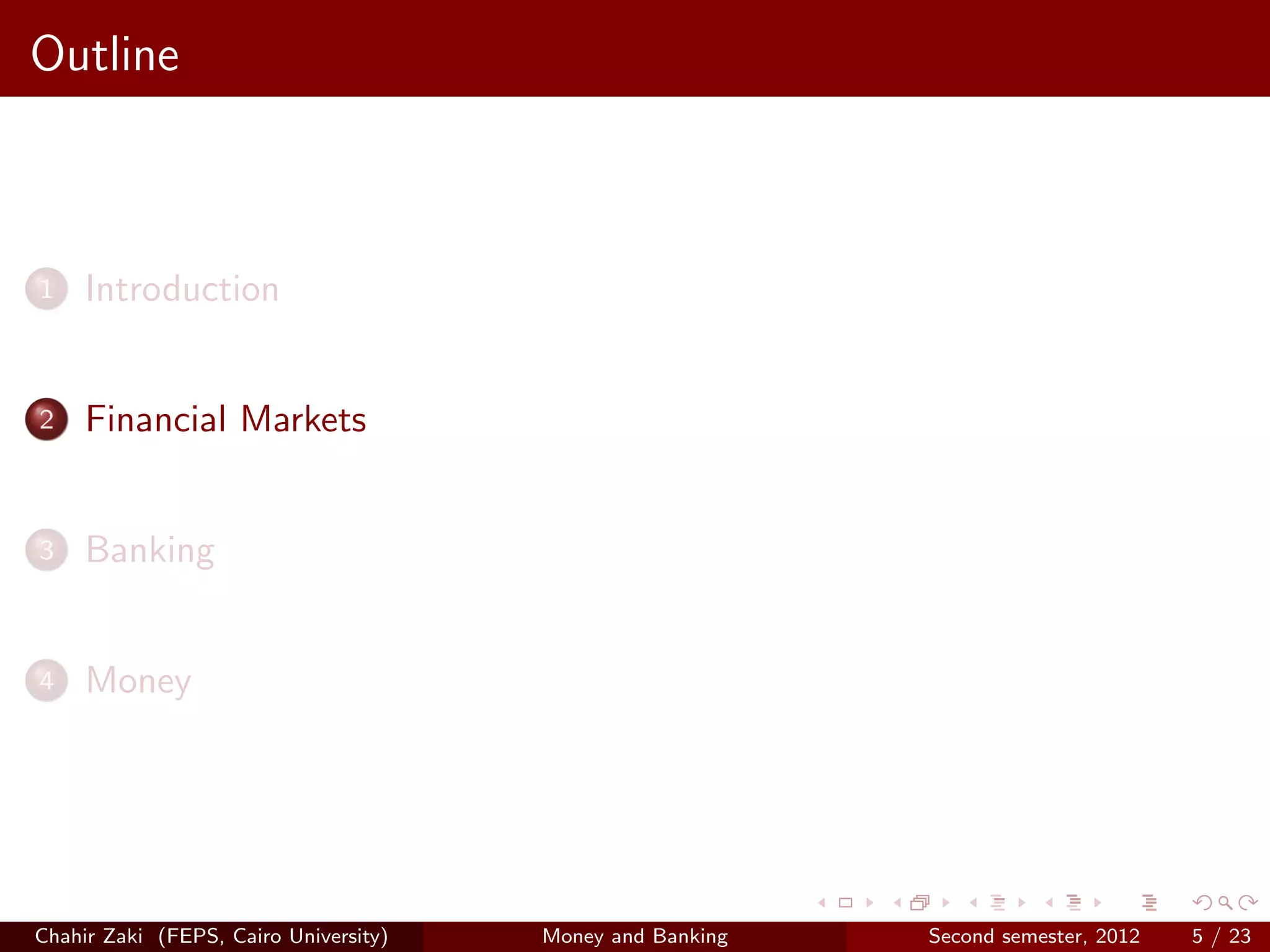Image resolution: width=1270 pixels, height=952 pixels.
Task: Go to next subsection arrow
Action: [1022, 903]
